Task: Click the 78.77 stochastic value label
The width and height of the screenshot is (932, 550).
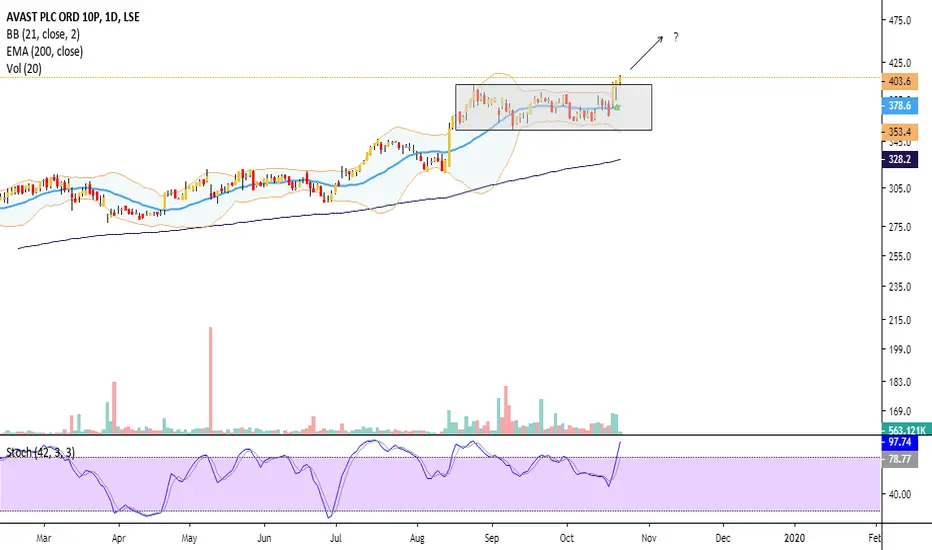Action: [900, 459]
